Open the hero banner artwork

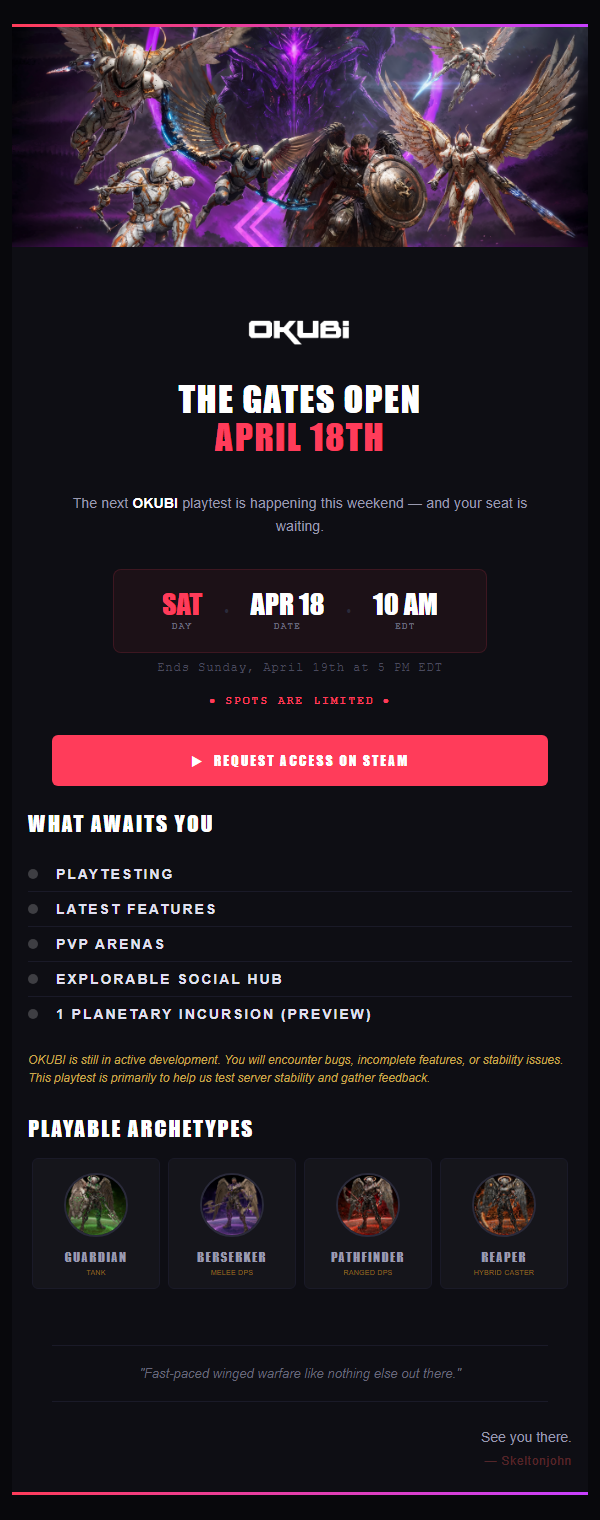300,137
